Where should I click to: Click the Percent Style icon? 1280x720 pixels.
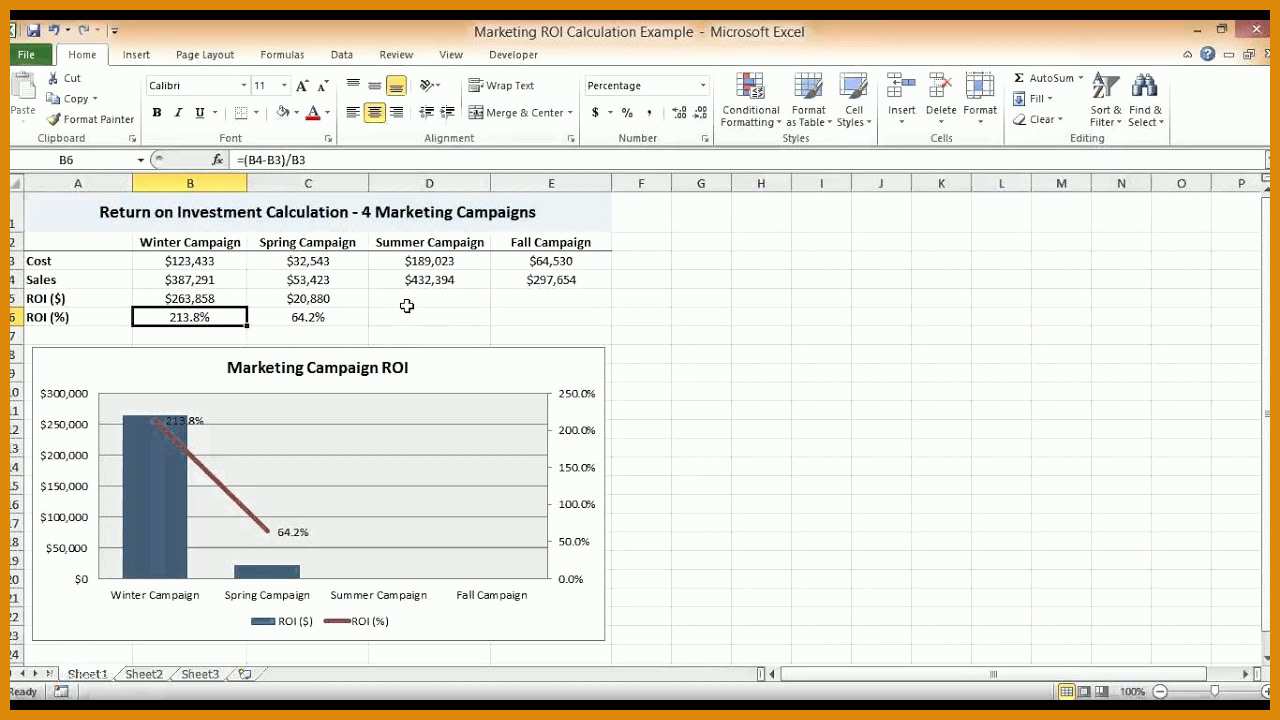tap(627, 113)
